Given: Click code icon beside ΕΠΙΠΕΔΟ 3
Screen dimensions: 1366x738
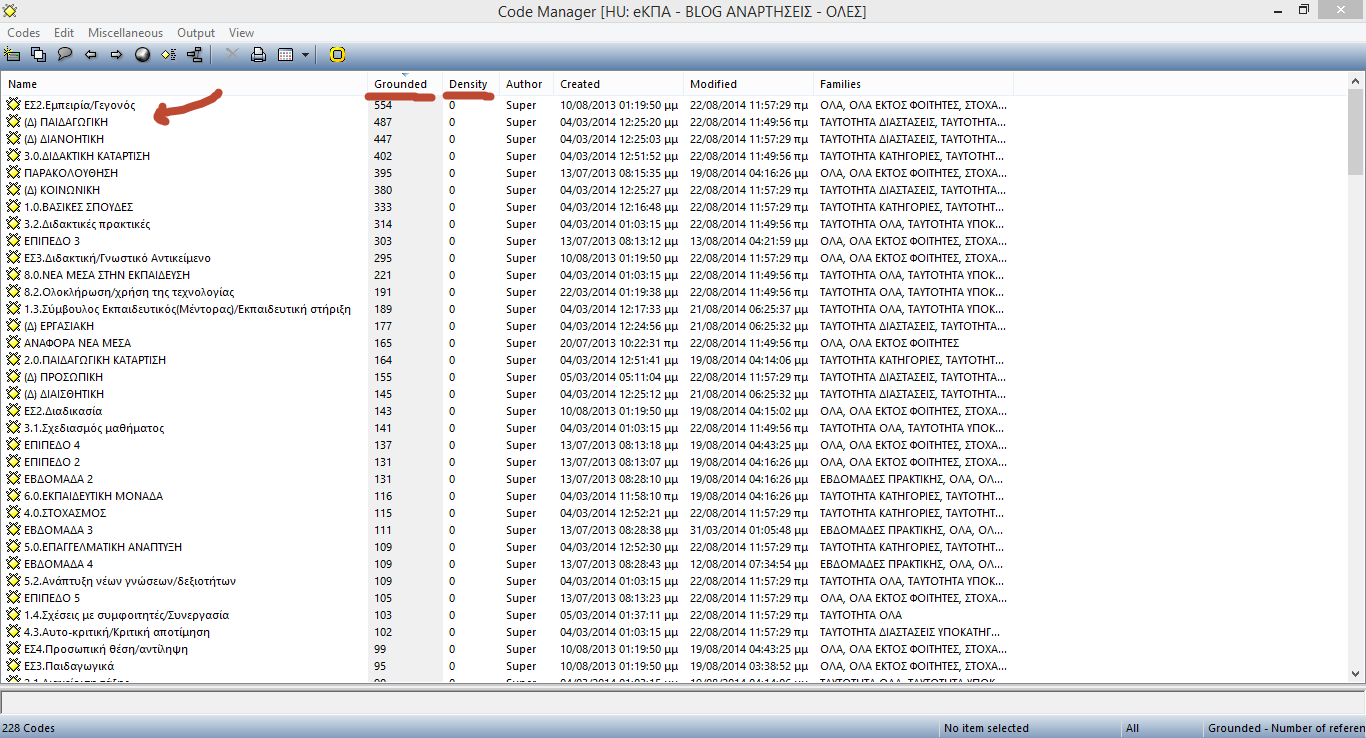Looking at the screenshot, I should point(14,241).
